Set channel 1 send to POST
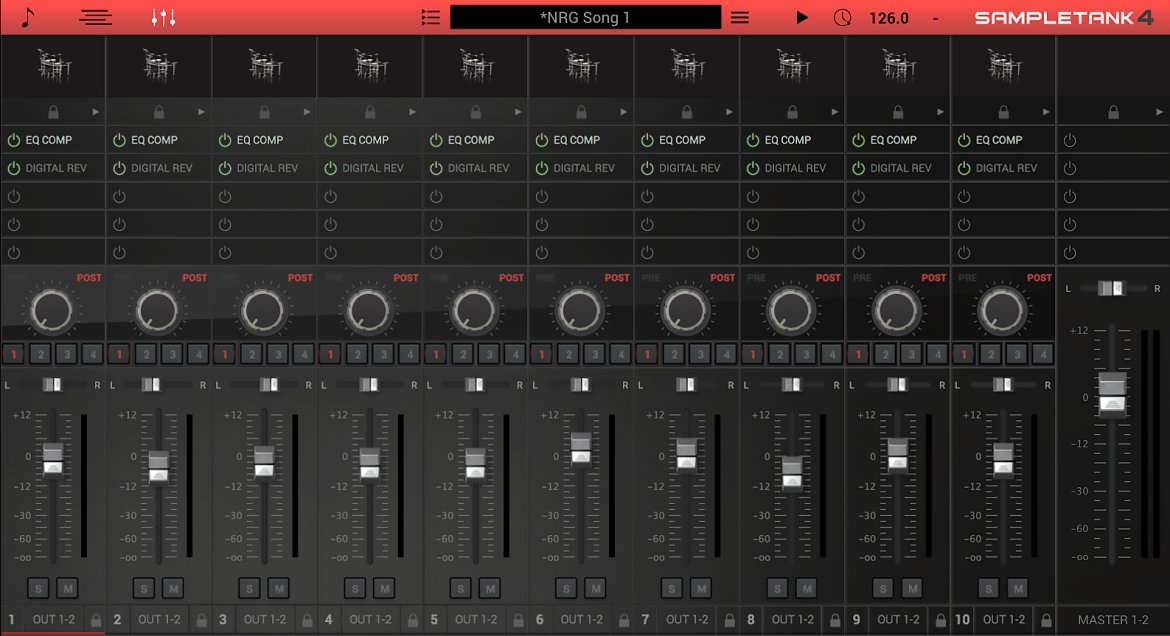The image size is (1170, 636). pos(89,278)
